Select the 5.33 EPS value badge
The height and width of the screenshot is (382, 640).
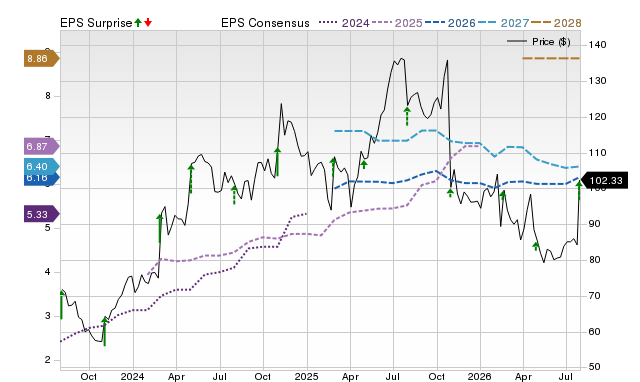click(x=41, y=214)
